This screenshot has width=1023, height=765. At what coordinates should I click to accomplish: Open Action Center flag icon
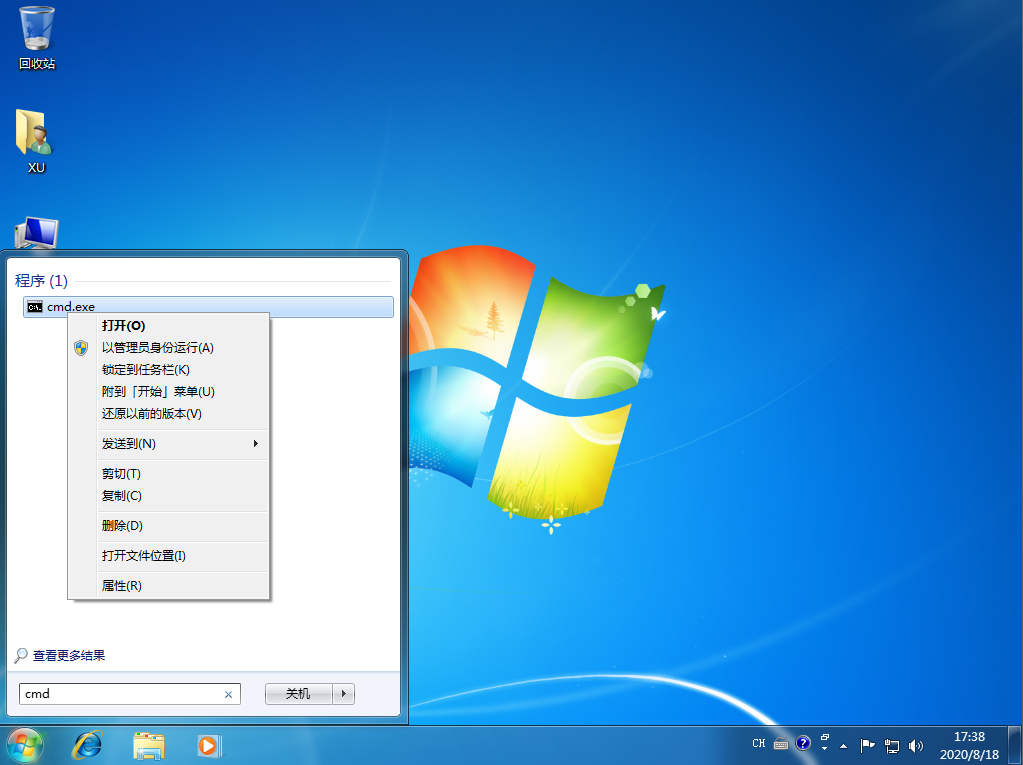coord(867,745)
